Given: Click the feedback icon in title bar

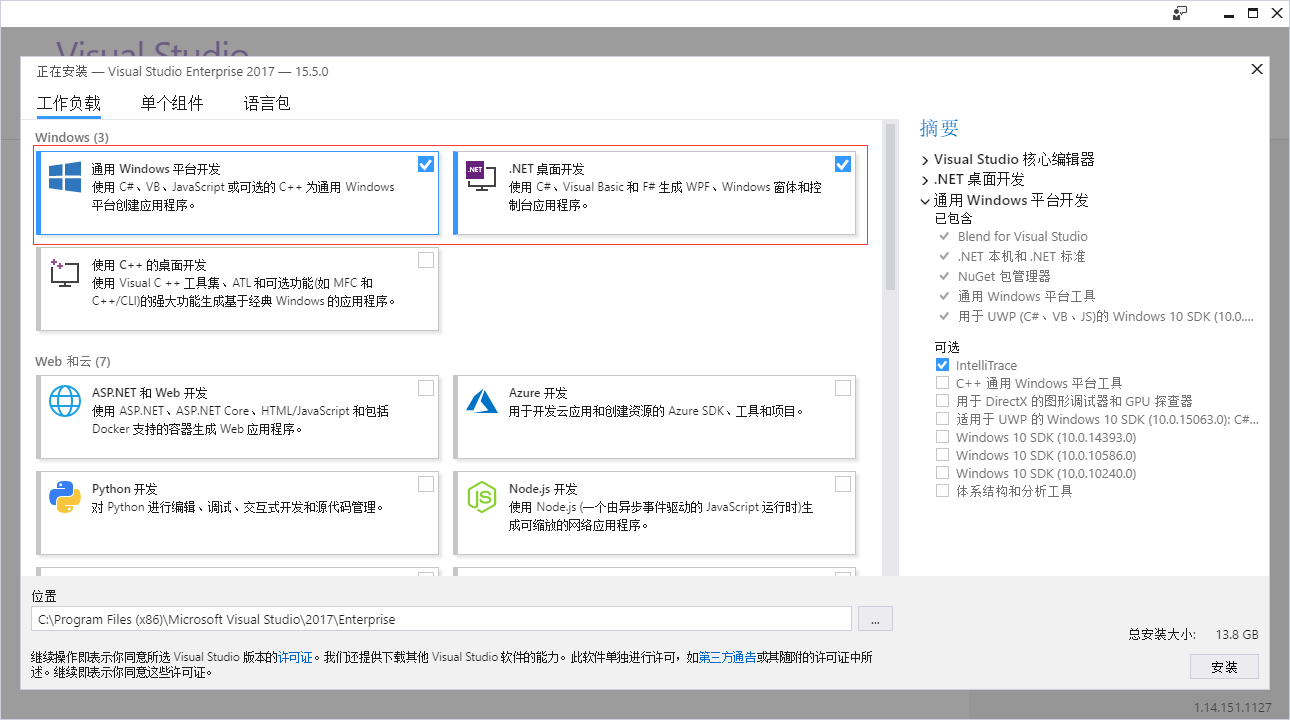Looking at the screenshot, I should click(1180, 13).
